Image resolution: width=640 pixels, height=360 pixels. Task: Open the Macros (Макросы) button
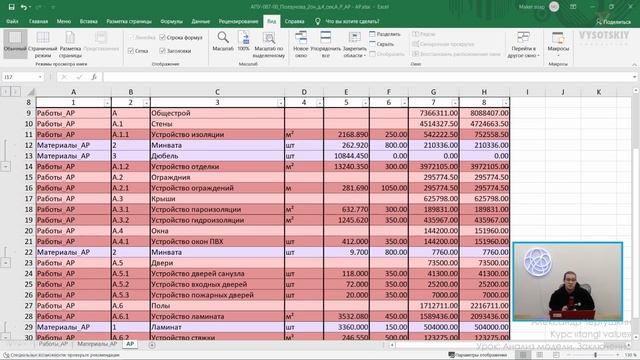pos(558,44)
